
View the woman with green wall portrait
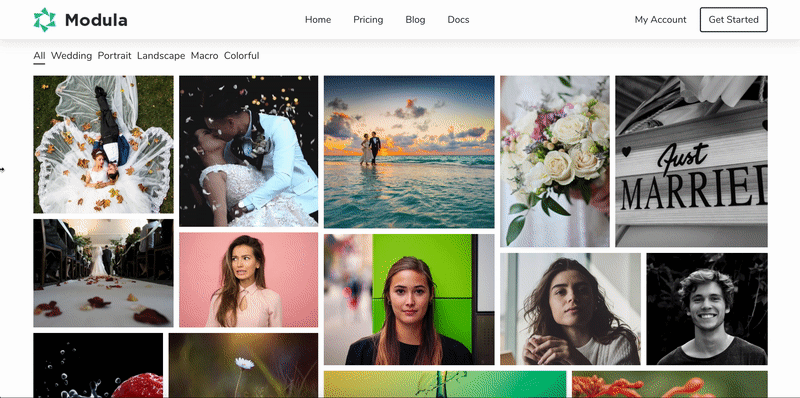409,300
